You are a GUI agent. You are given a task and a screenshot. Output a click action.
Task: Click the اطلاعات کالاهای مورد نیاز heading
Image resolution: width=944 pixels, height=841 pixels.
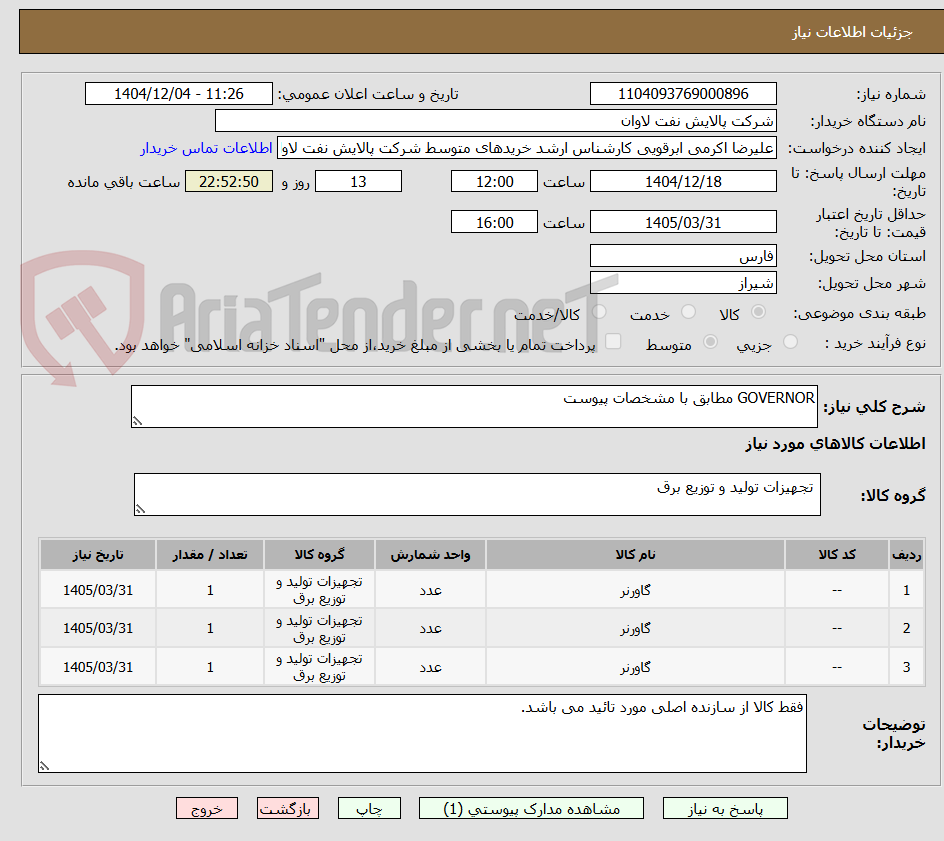click(x=835, y=444)
